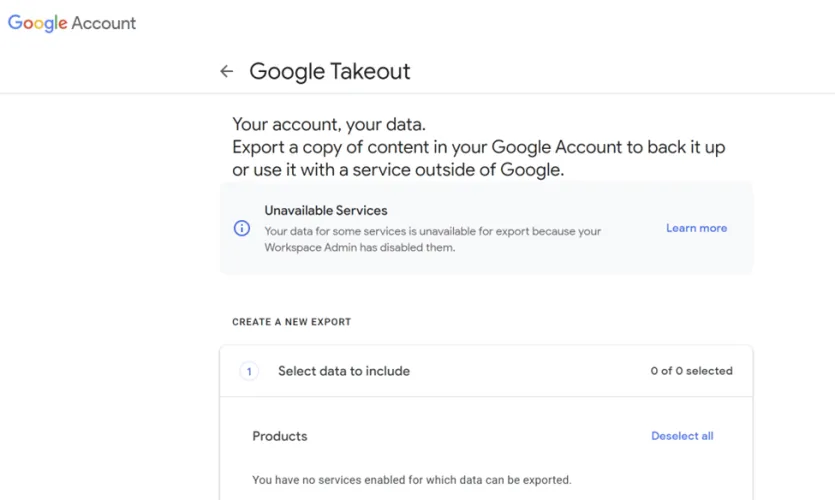Click the colorful Google logo wordmark
Screen dimensions: 835x500
(37, 23)
